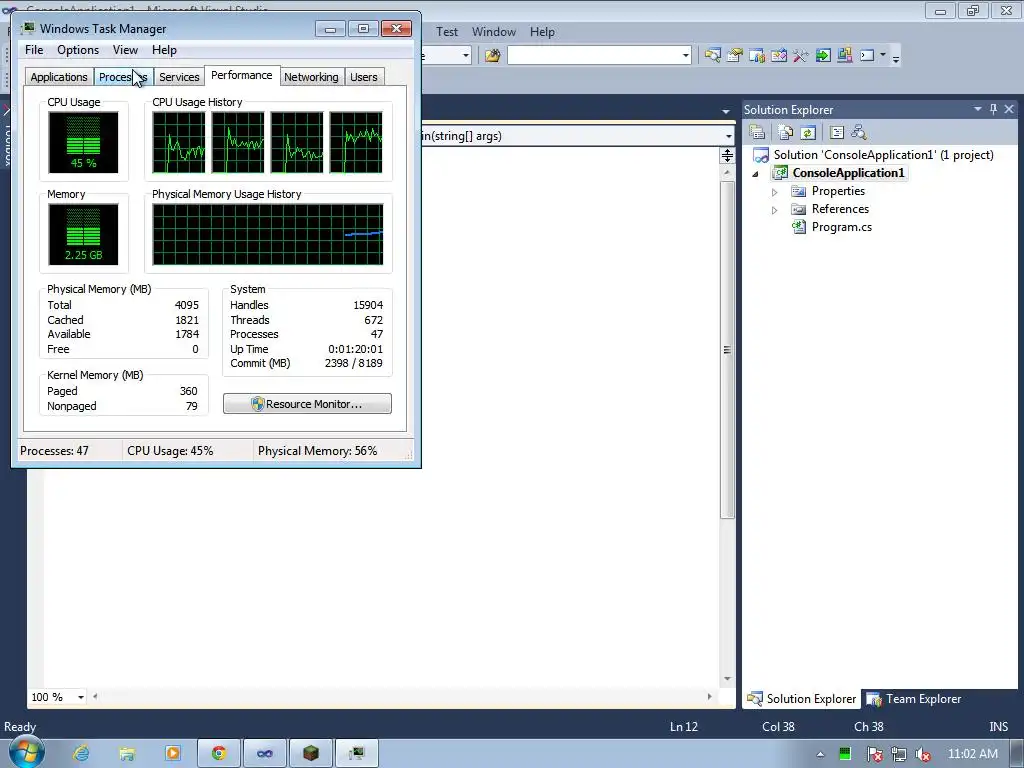Select the Performance tab in Task Manager
The image size is (1024, 768).
tap(242, 75)
